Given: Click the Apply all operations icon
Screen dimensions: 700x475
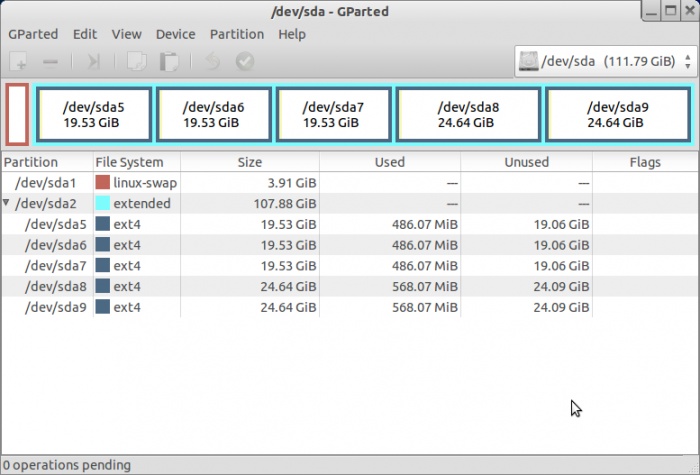Looking at the screenshot, I should point(244,62).
